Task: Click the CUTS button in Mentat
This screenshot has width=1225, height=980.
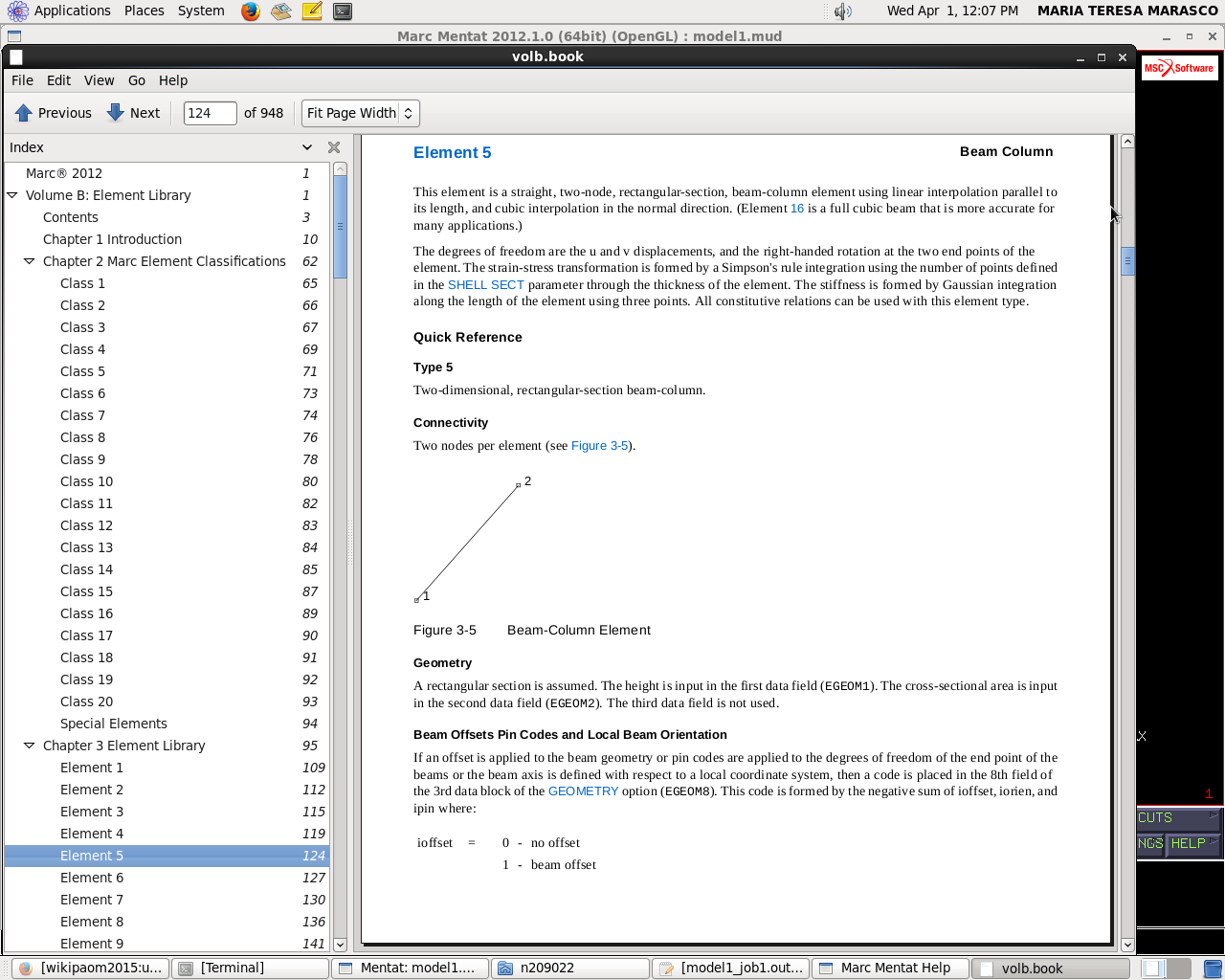Action: pos(1177,818)
